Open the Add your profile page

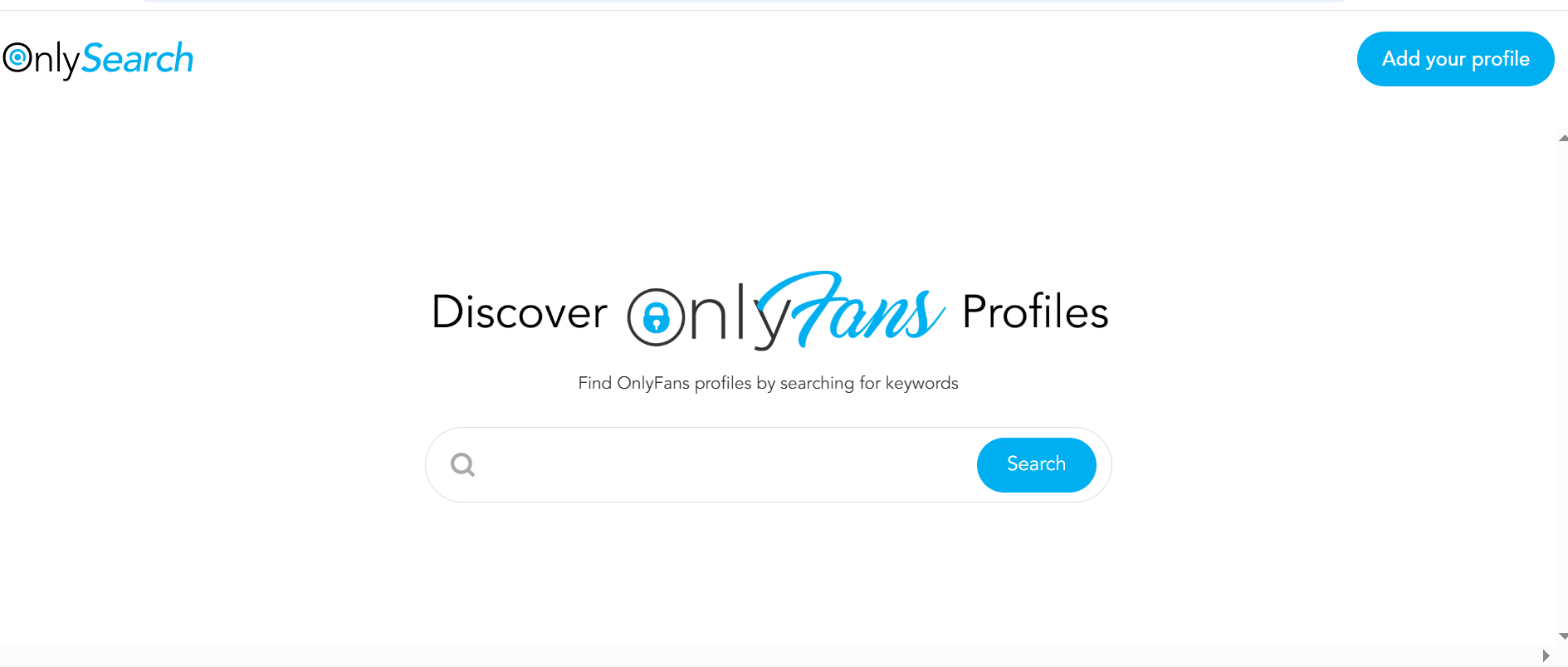pos(1455,59)
